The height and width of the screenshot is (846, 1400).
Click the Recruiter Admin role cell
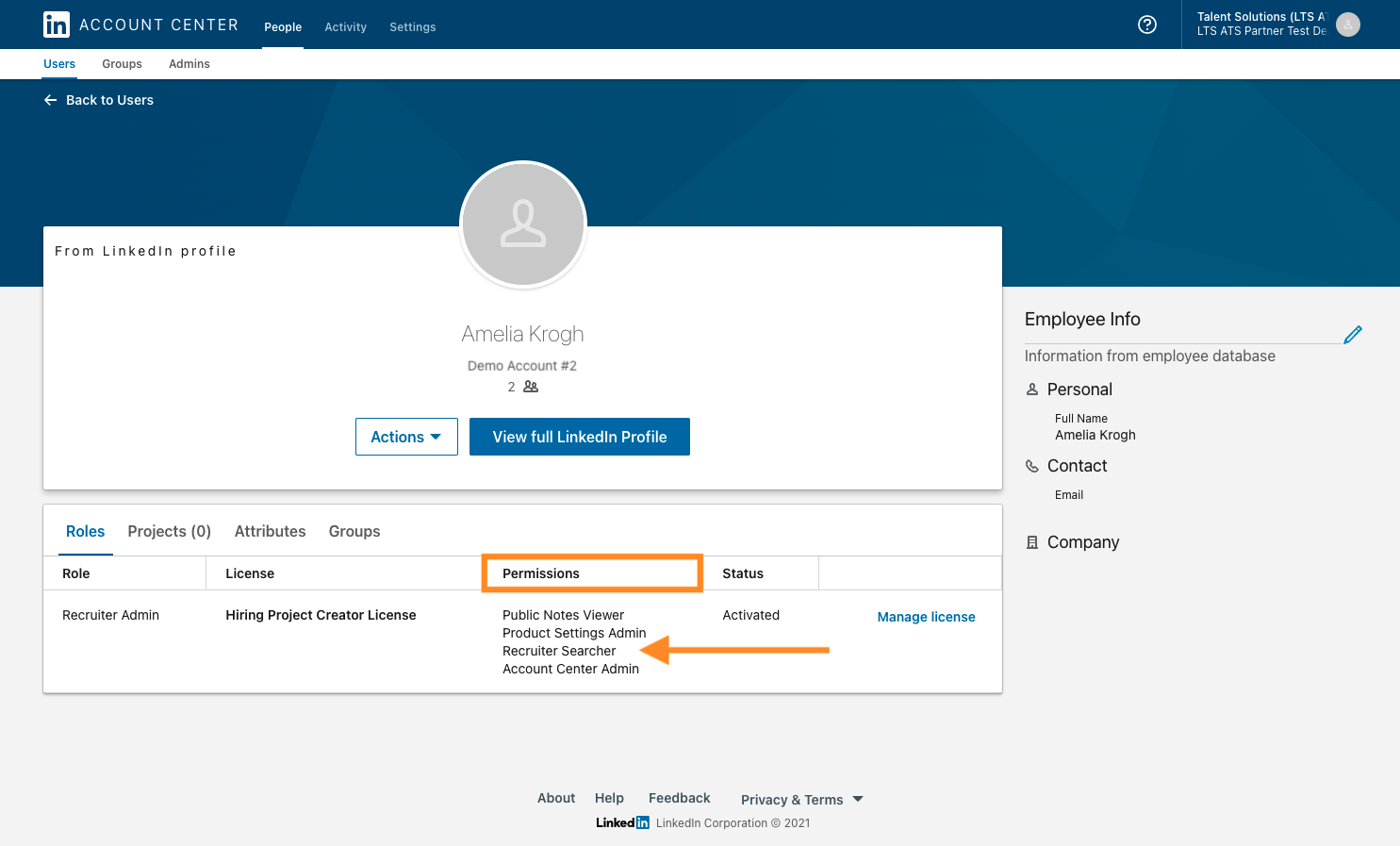click(110, 615)
